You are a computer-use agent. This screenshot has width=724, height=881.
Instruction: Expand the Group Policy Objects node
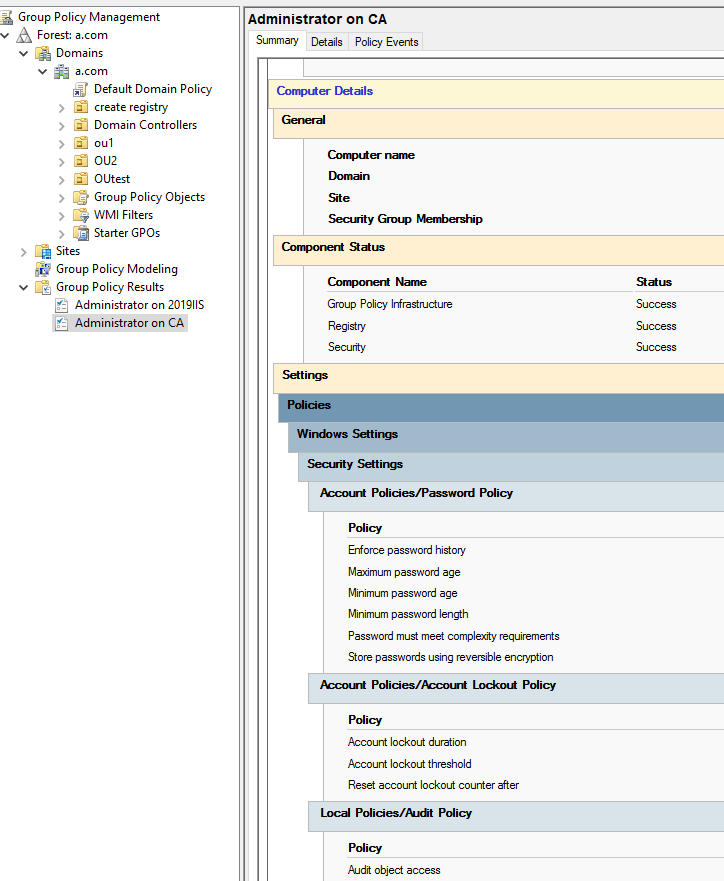(62, 198)
